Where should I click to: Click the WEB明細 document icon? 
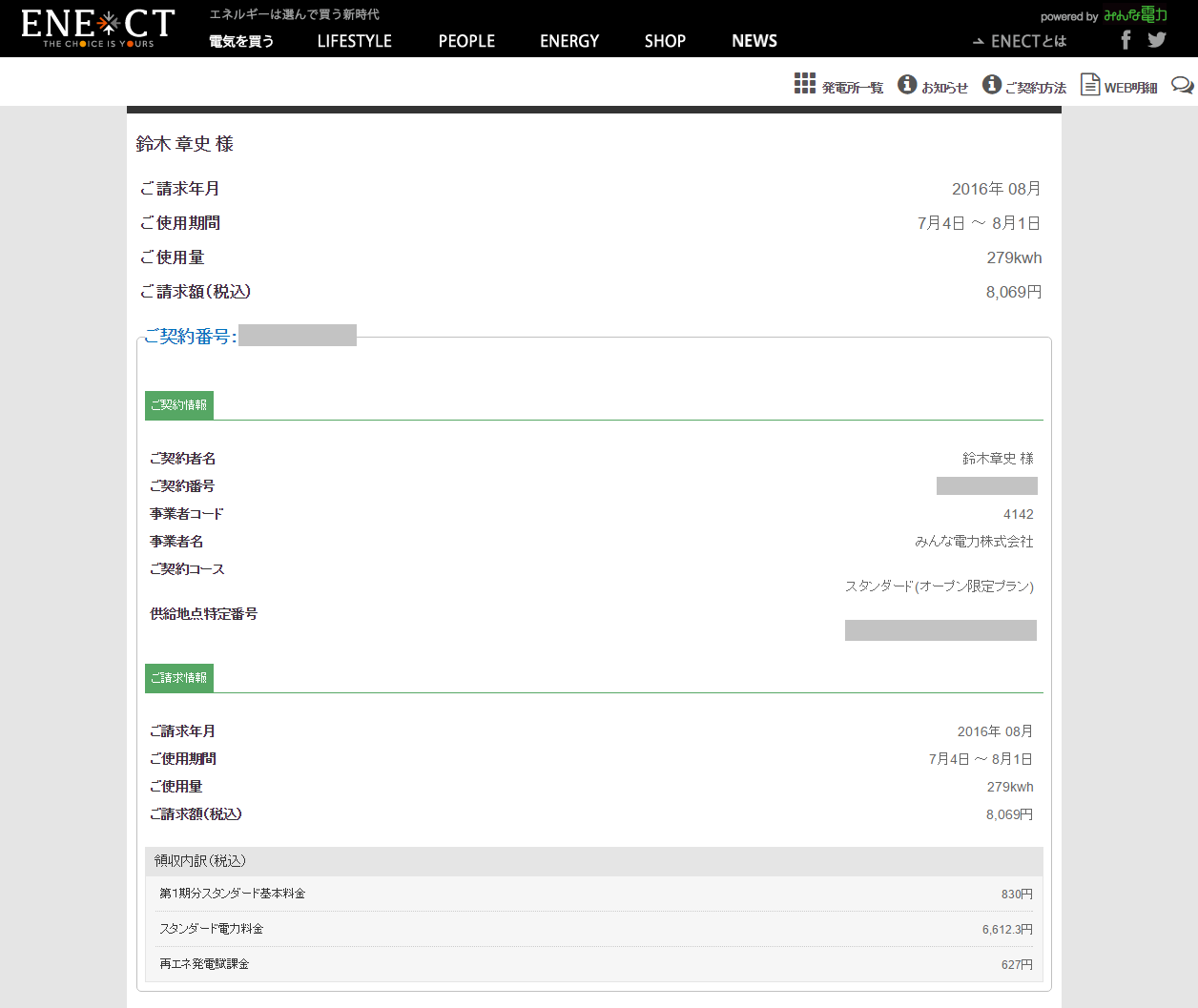tap(1090, 84)
